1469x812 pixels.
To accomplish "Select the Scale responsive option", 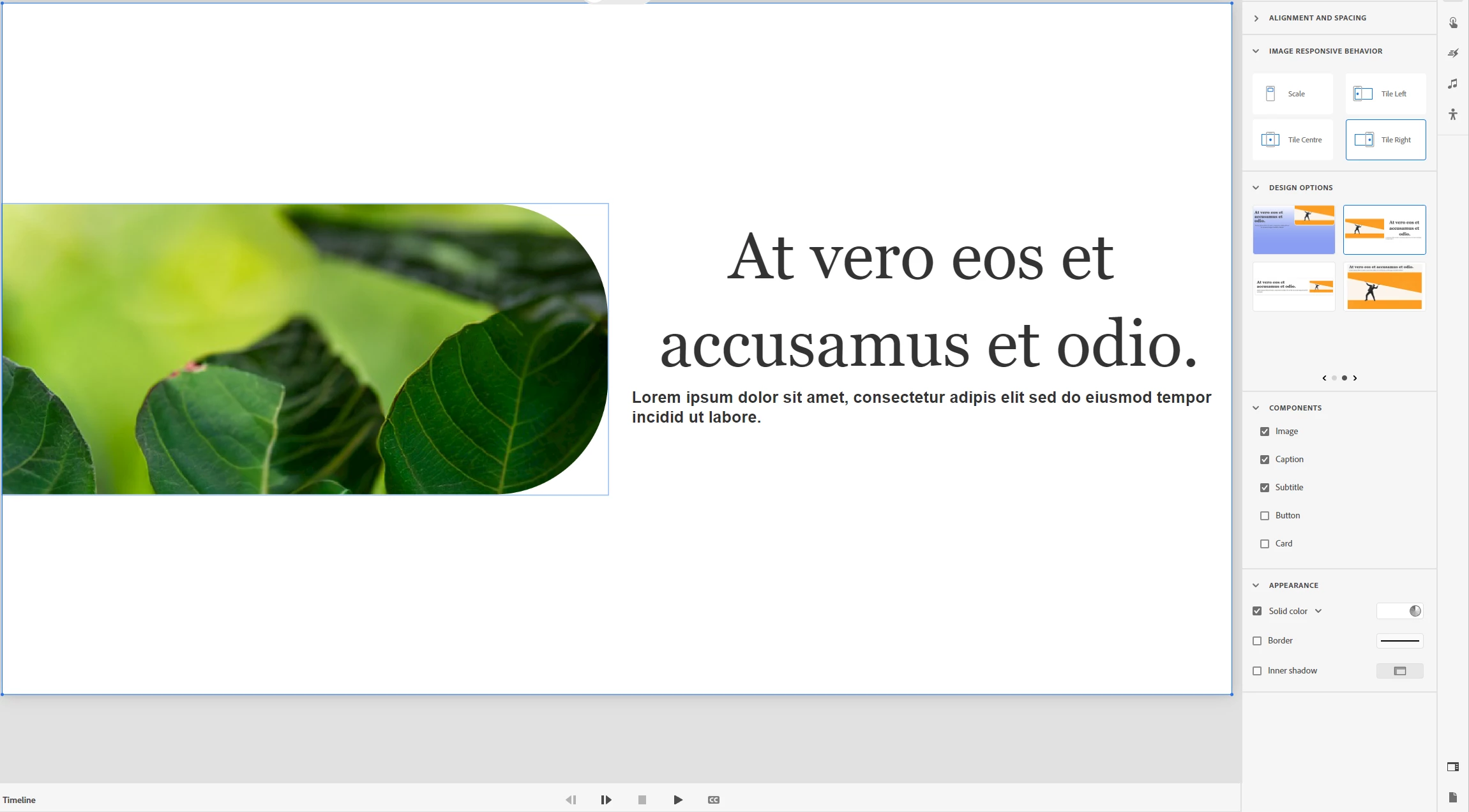I will 1292,94.
